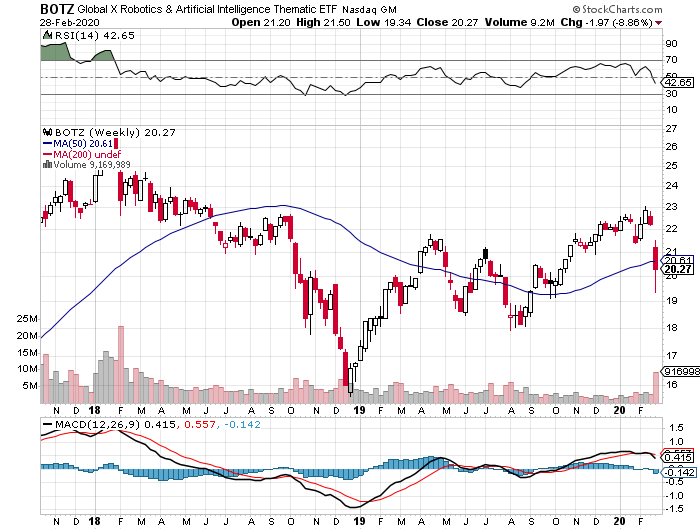The image size is (700, 530).
Task: Click the Open 21.20 value
Action: [x=261, y=22]
